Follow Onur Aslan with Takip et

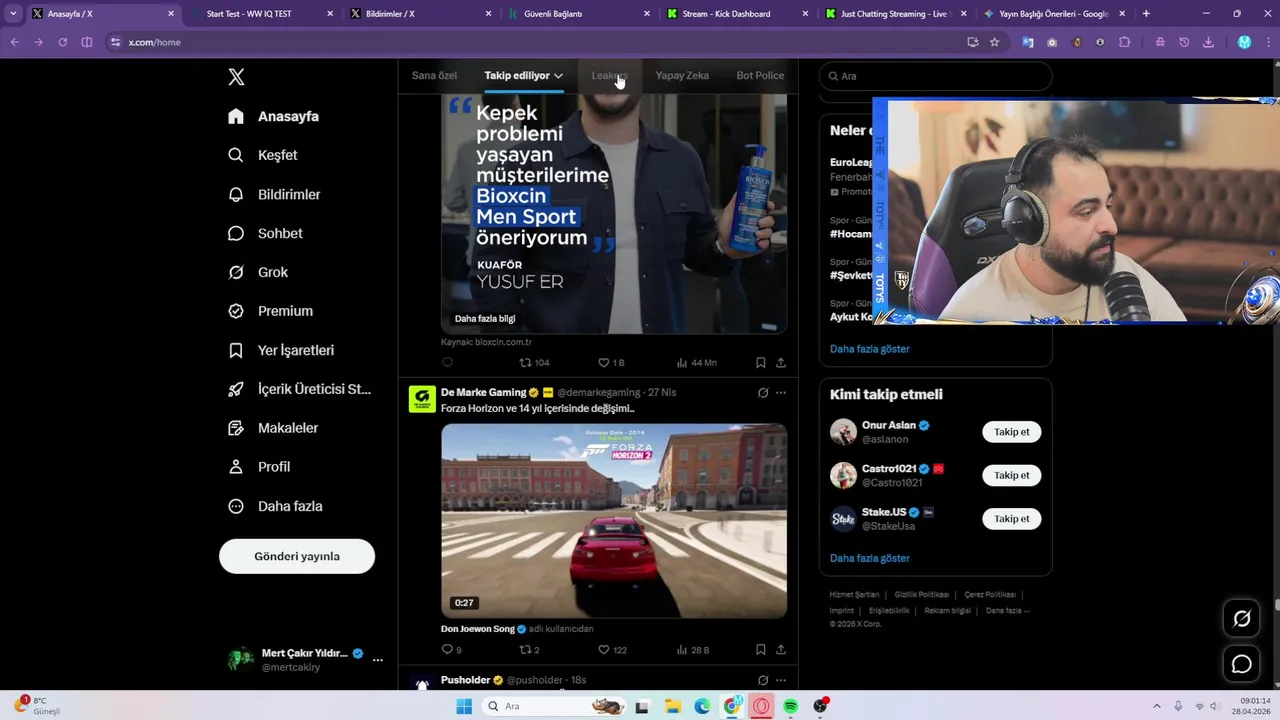(x=1011, y=432)
